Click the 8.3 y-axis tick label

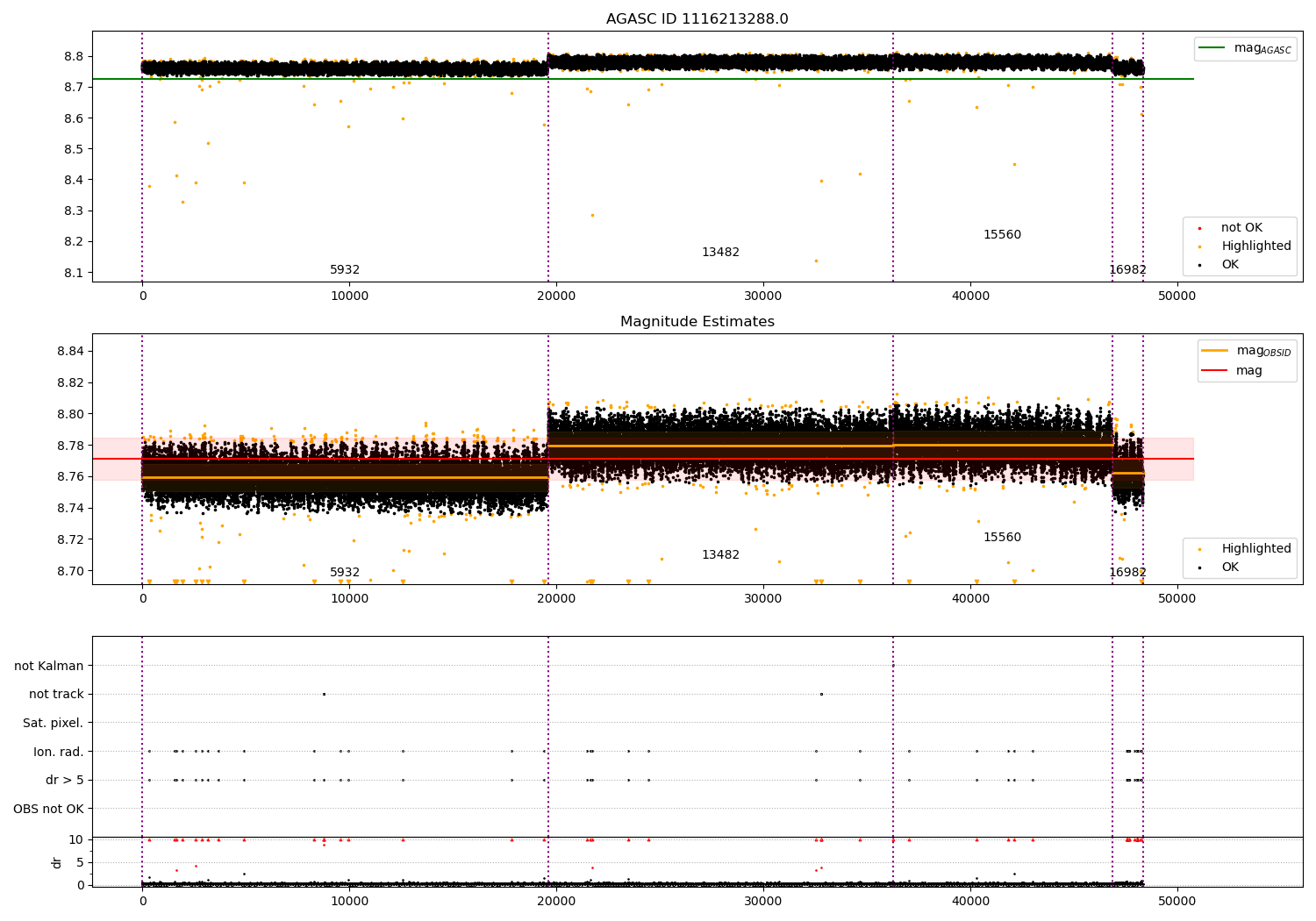point(75,211)
